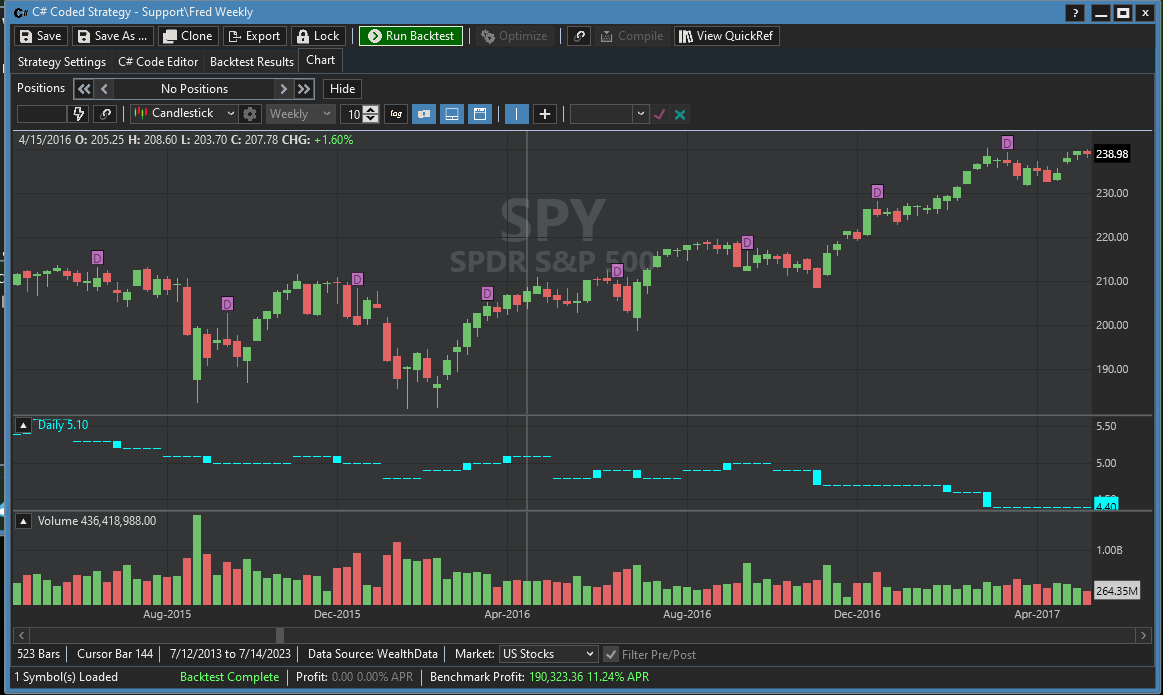Toggle the status bar display icon
Image resolution: width=1163 pixels, height=695 pixels.
point(479,113)
